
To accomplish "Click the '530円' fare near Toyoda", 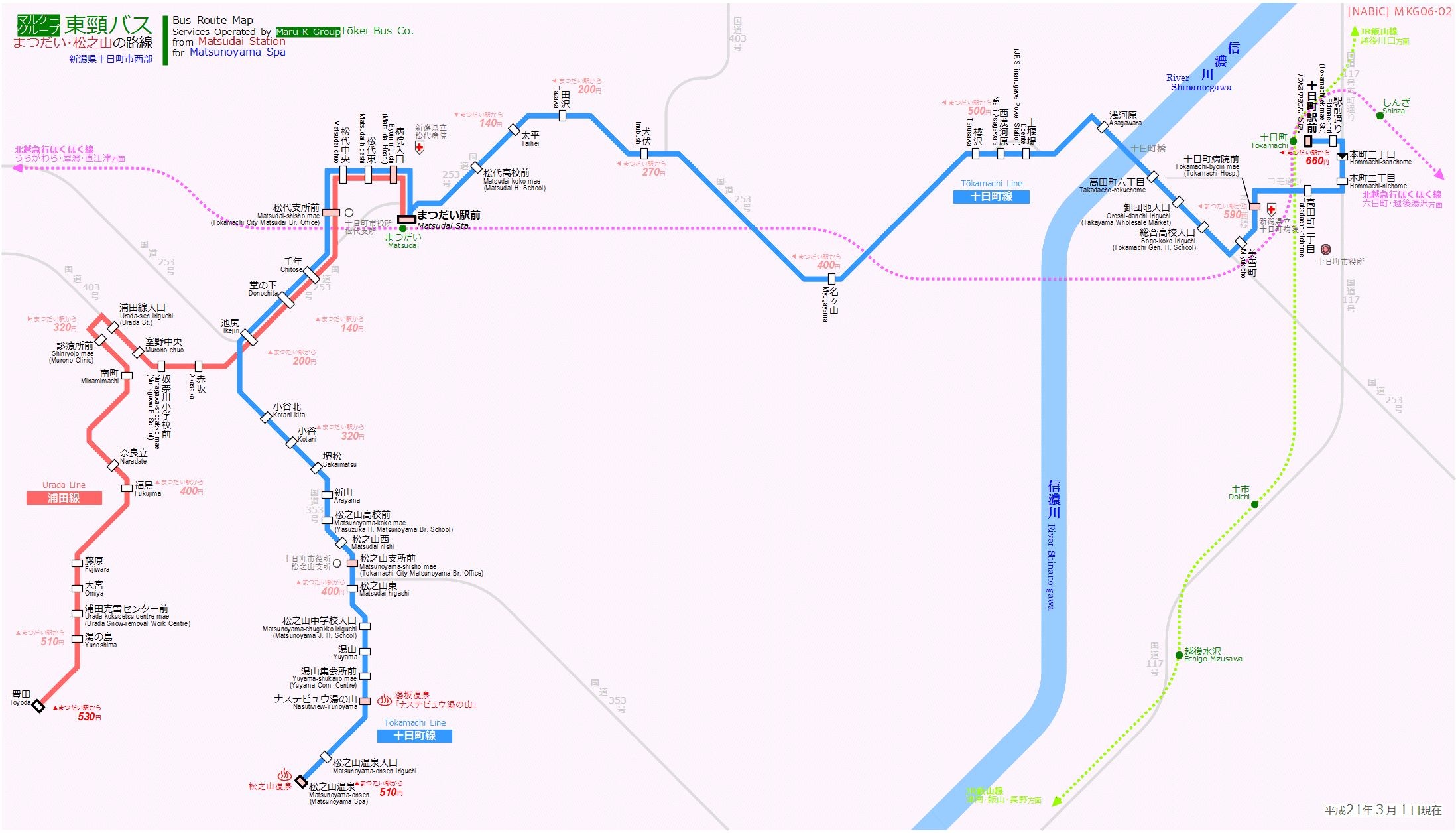I will pyautogui.click(x=90, y=716).
